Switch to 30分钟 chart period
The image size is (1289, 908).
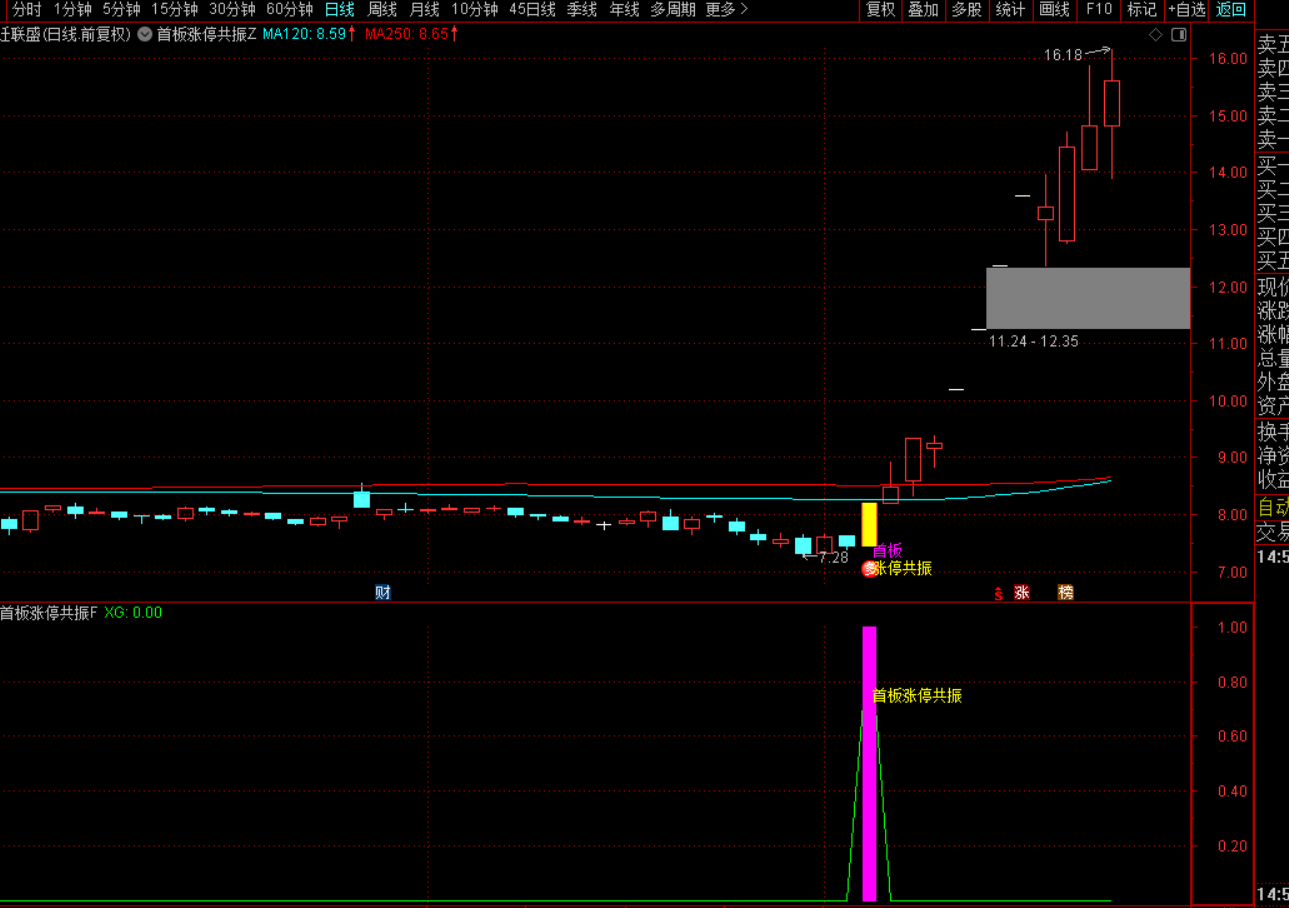(x=232, y=10)
